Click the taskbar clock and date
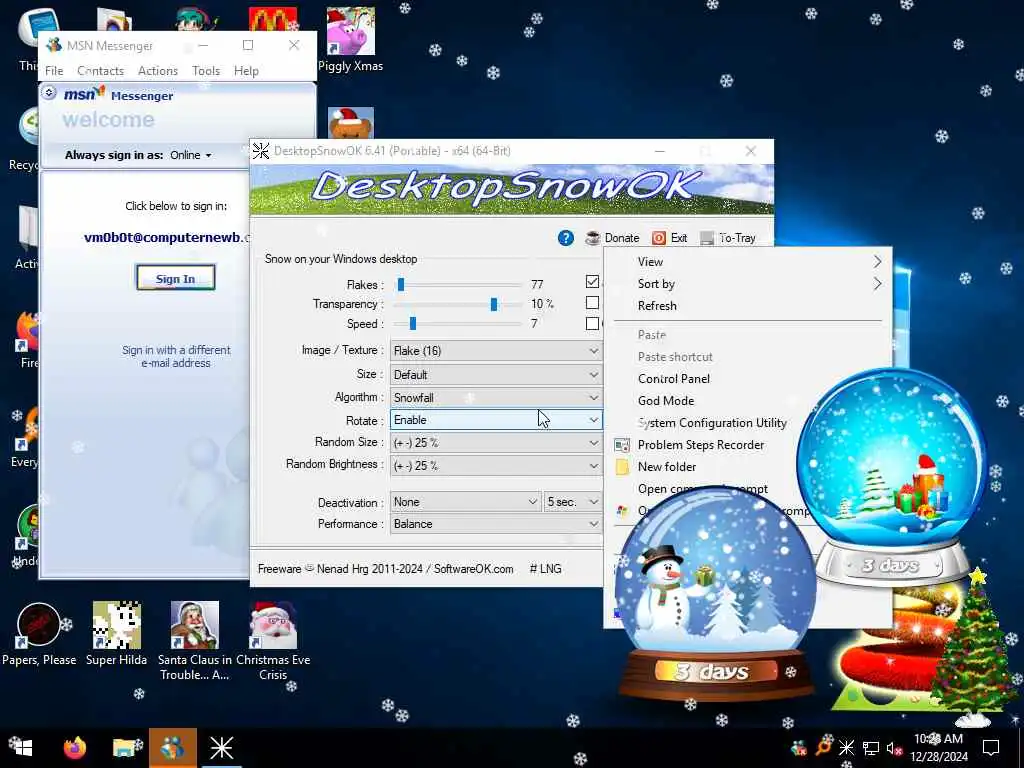Viewport: 1024px width, 768px height. tap(939, 748)
